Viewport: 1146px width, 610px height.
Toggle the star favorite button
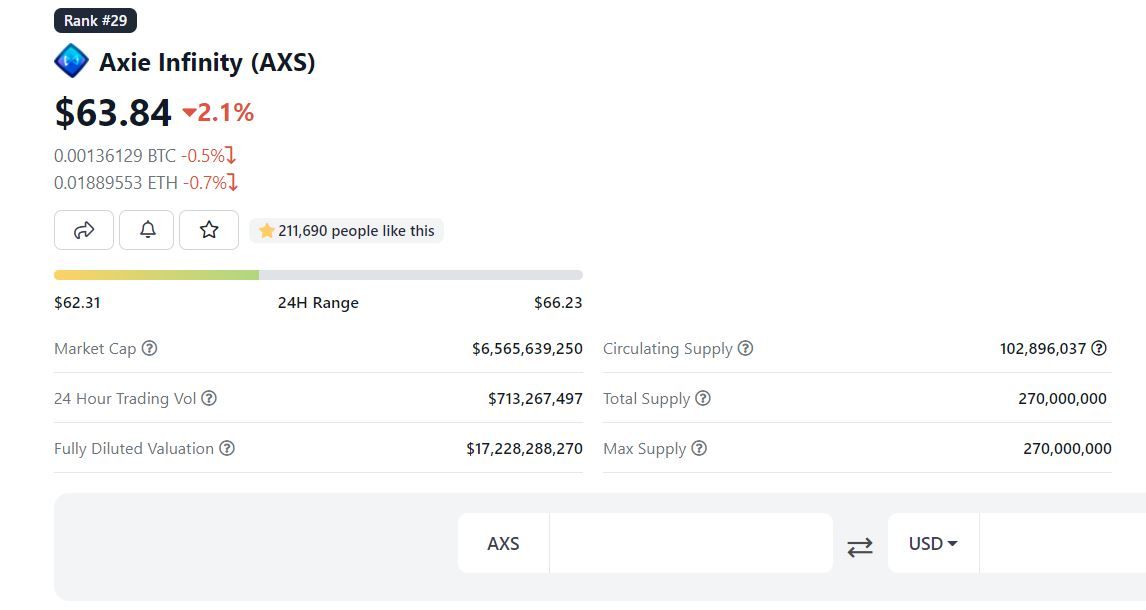point(209,230)
